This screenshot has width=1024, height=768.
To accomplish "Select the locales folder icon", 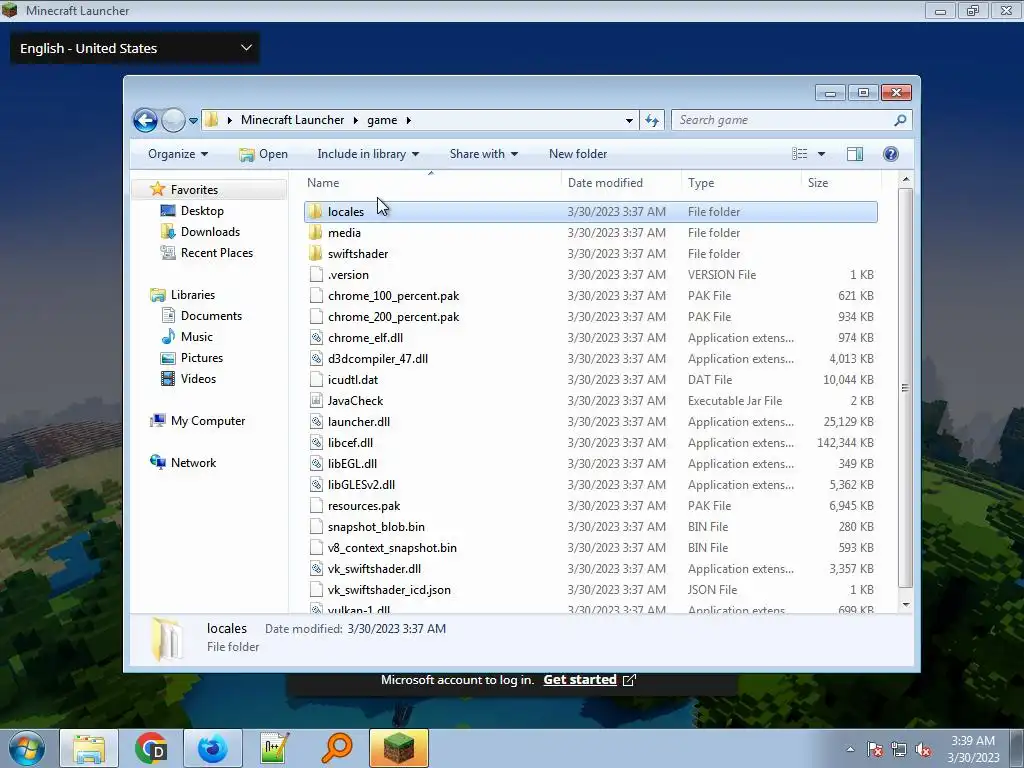I will pyautogui.click(x=316, y=212).
